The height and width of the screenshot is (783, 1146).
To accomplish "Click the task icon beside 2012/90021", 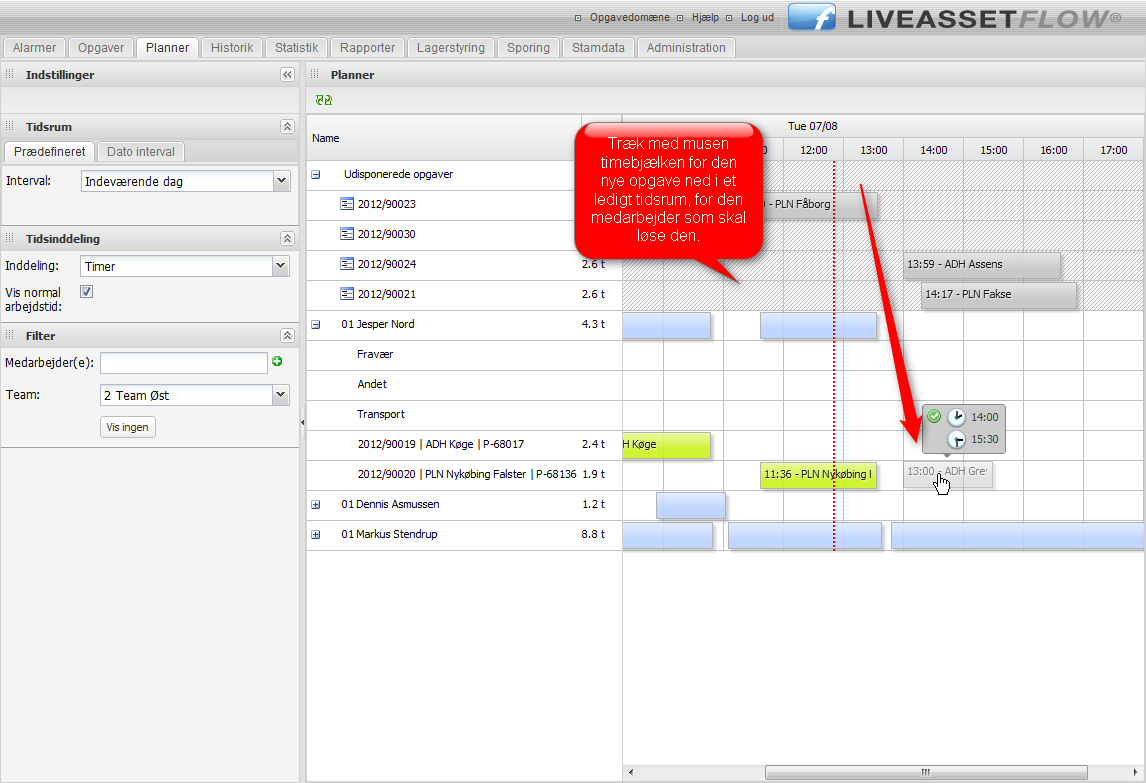I will pos(347,294).
